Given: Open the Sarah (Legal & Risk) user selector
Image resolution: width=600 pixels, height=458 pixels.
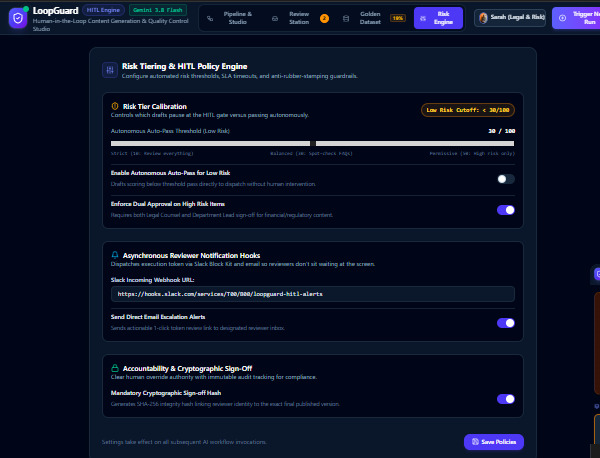Looking at the screenshot, I should coord(510,18).
